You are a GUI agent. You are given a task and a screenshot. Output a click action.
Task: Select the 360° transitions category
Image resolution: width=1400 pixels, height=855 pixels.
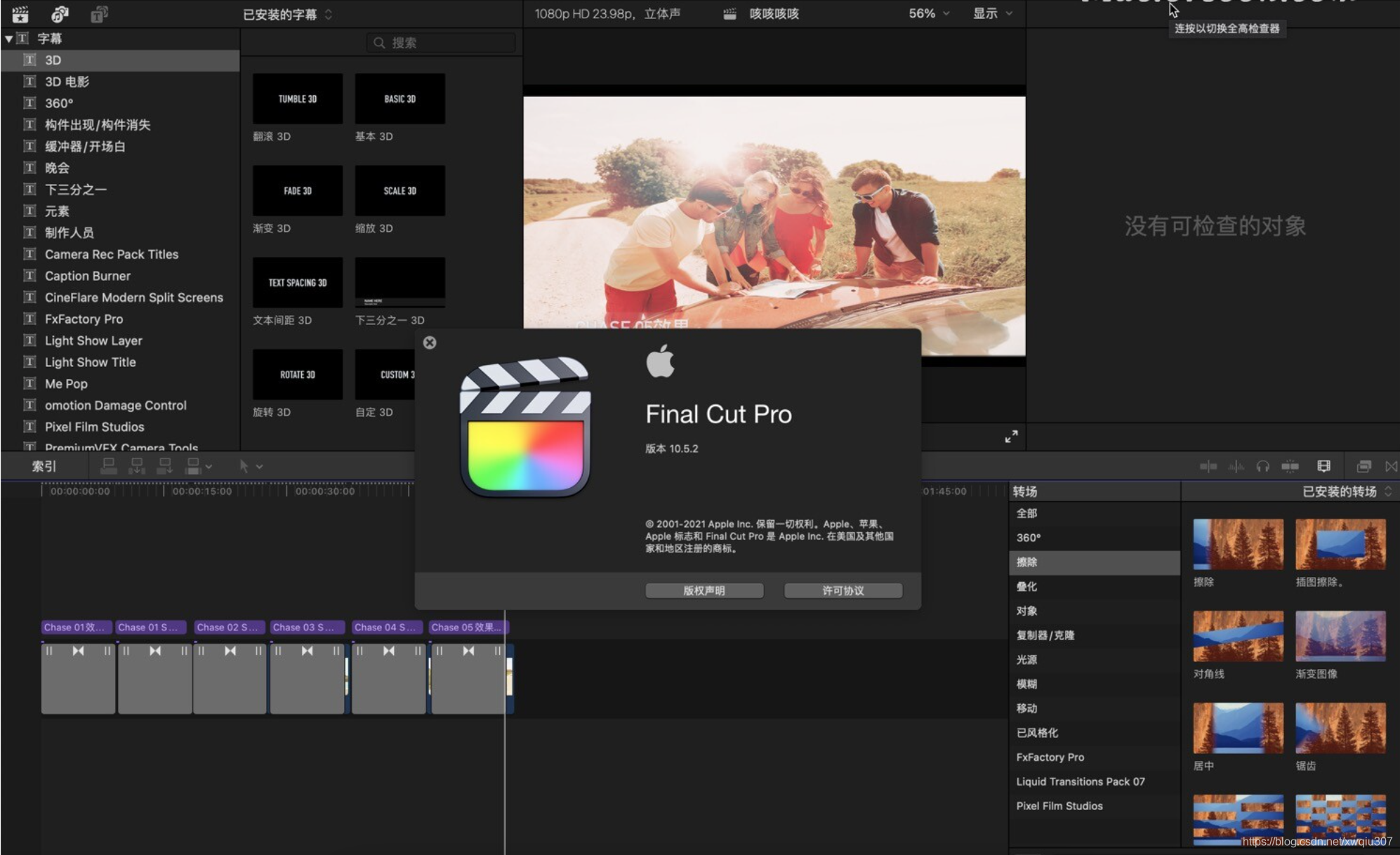click(1095, 538)
